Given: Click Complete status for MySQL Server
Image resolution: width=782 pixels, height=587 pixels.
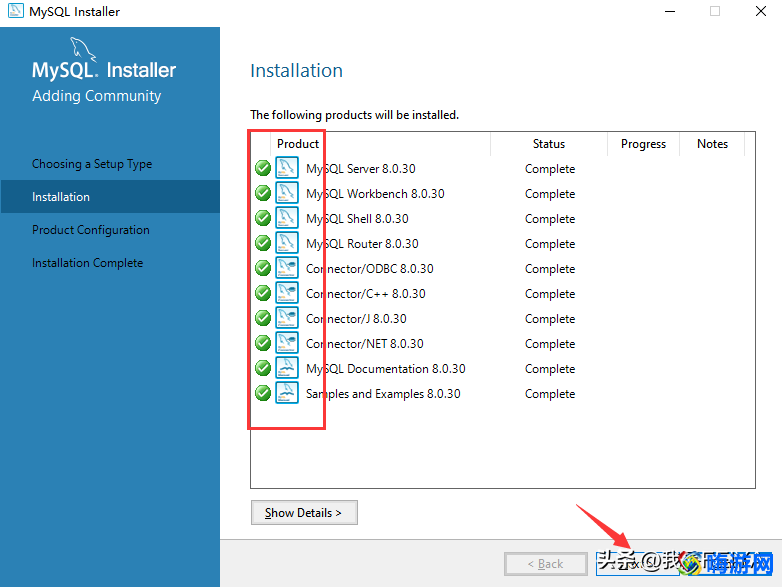Looking at the screenshot, I should coord(550,169).
